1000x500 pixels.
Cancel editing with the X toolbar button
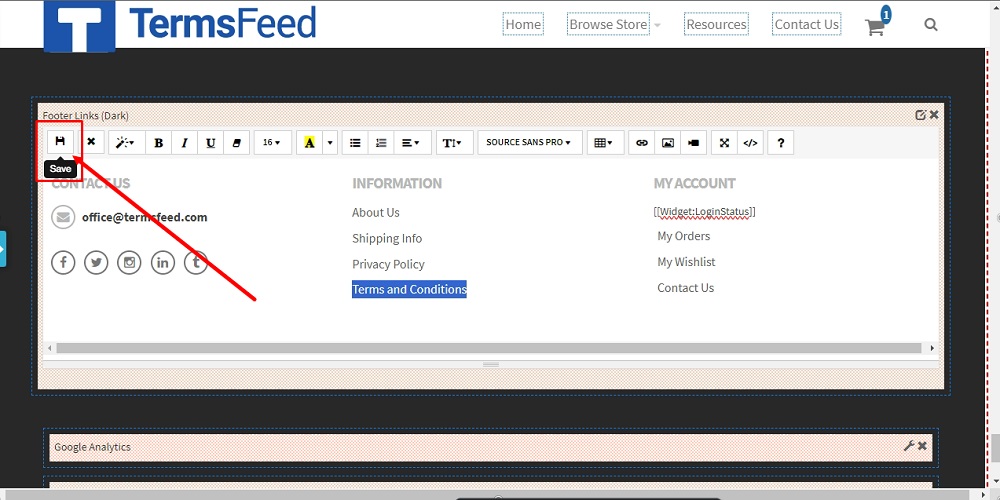click(91, 142)
